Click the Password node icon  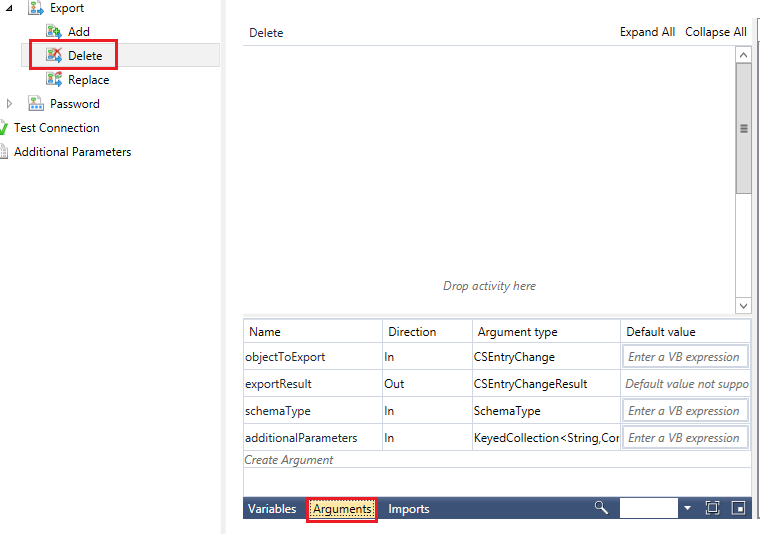tap(36, 103)
